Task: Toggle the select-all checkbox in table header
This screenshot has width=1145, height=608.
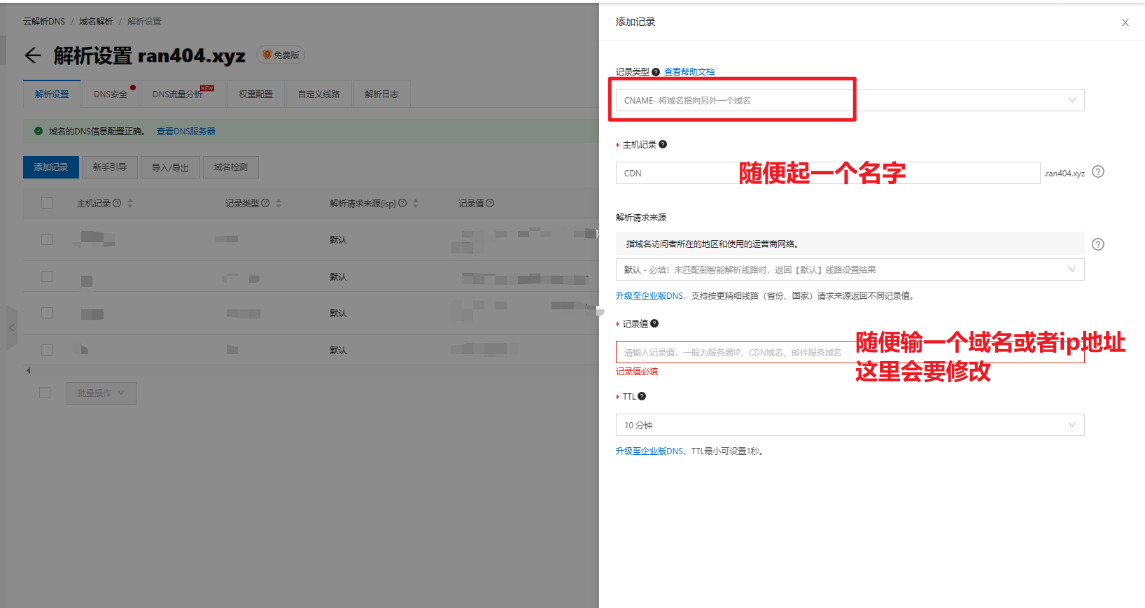Action: pos(46,203)
